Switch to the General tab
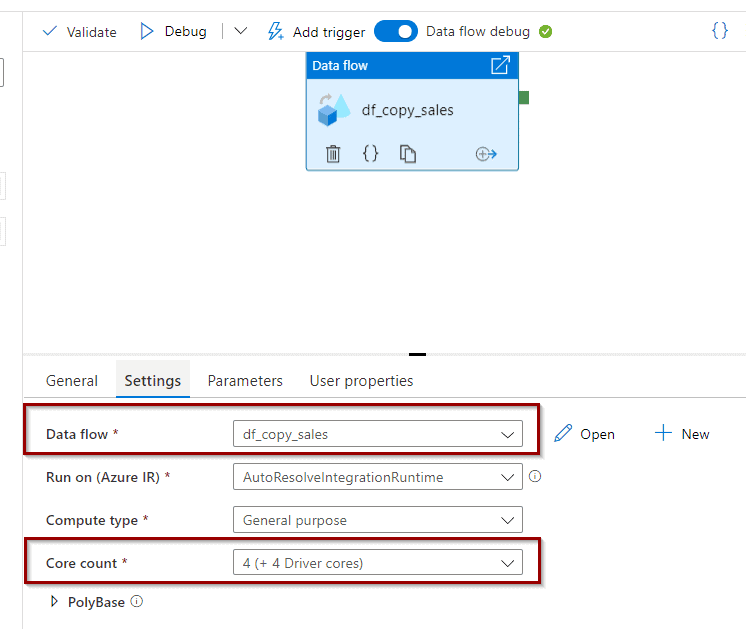Viewport: 746px width, 629px height. (x=72, y=381)
